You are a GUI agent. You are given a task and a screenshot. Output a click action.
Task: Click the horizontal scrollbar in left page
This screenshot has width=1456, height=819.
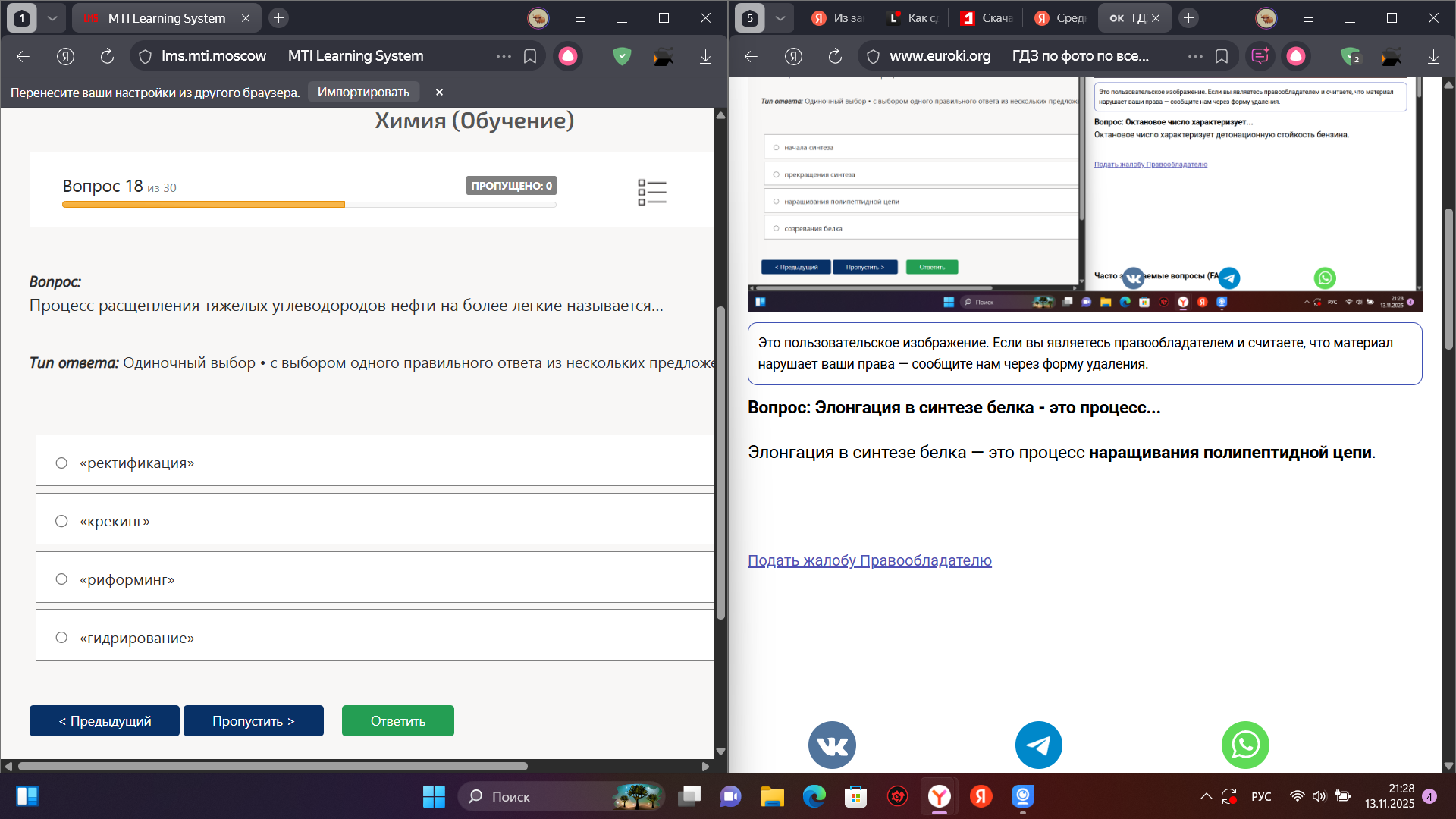(x=273, y=766)
